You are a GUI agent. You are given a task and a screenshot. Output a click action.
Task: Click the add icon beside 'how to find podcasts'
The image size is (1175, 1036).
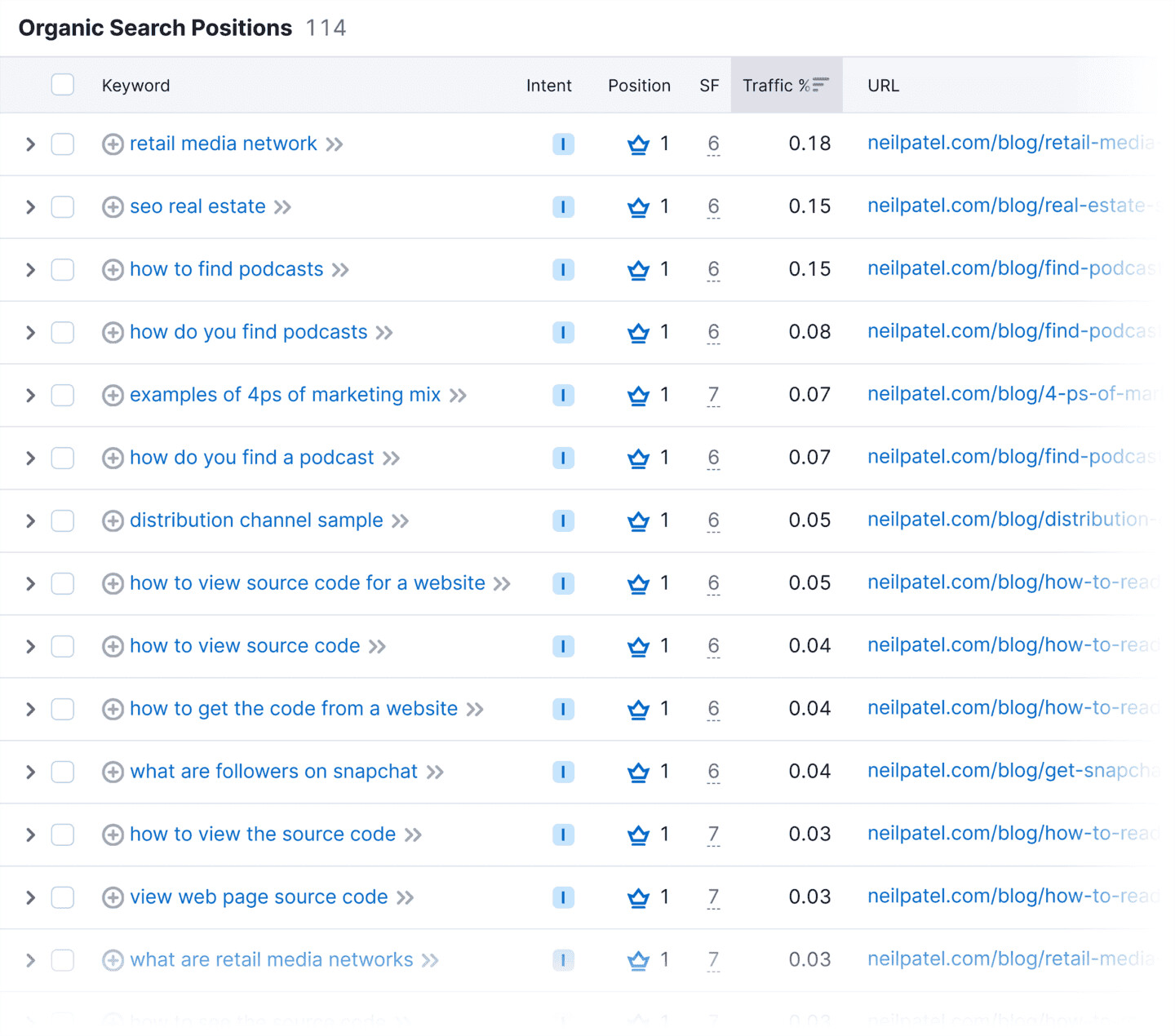click(113, 270)
